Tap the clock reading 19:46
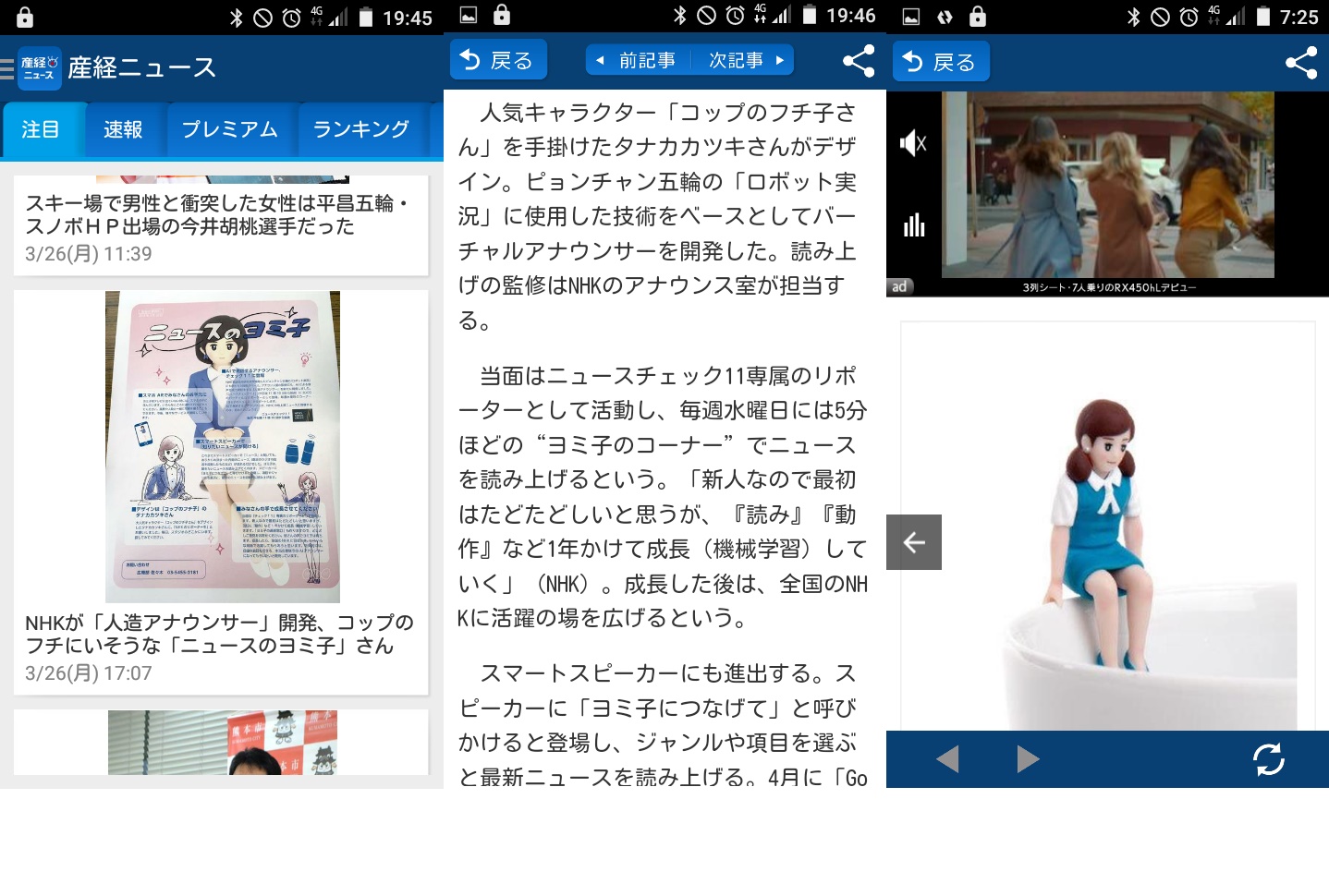This screenshot has width=1329, height=896. coord(851,16)
